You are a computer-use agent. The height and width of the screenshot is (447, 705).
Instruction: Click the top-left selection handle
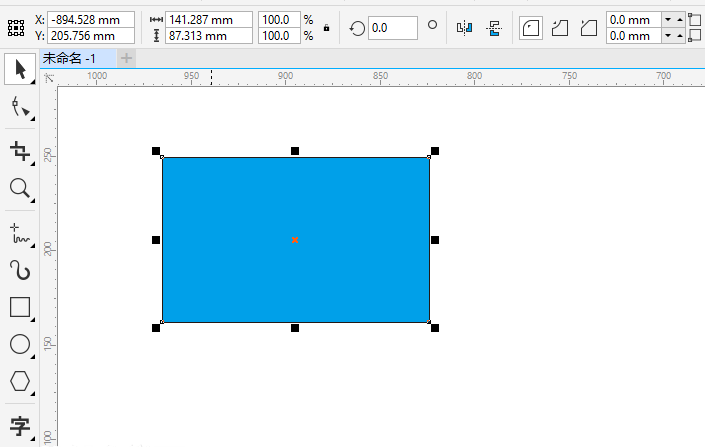click(x=156, y=151)
